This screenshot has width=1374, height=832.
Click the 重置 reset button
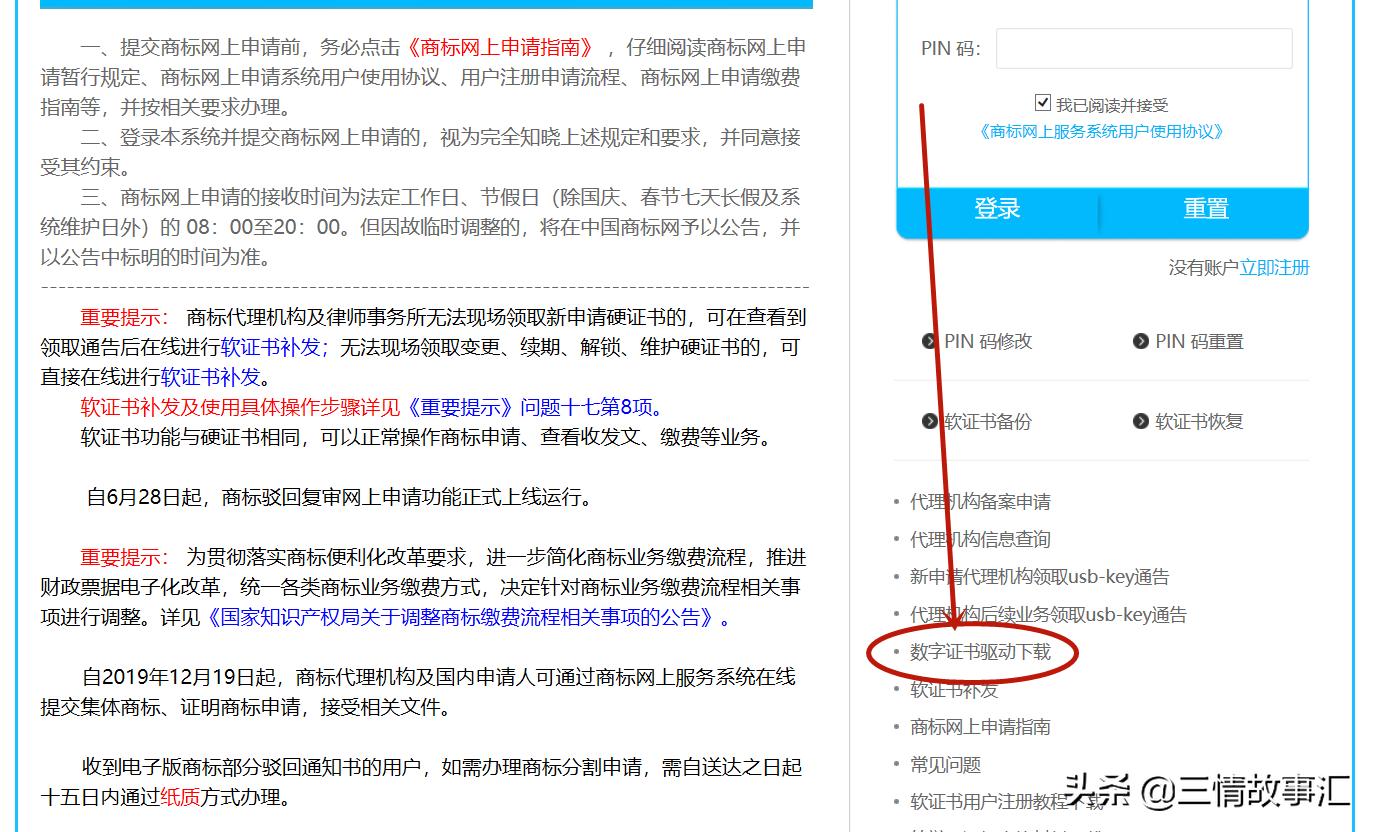(1206, 208)
